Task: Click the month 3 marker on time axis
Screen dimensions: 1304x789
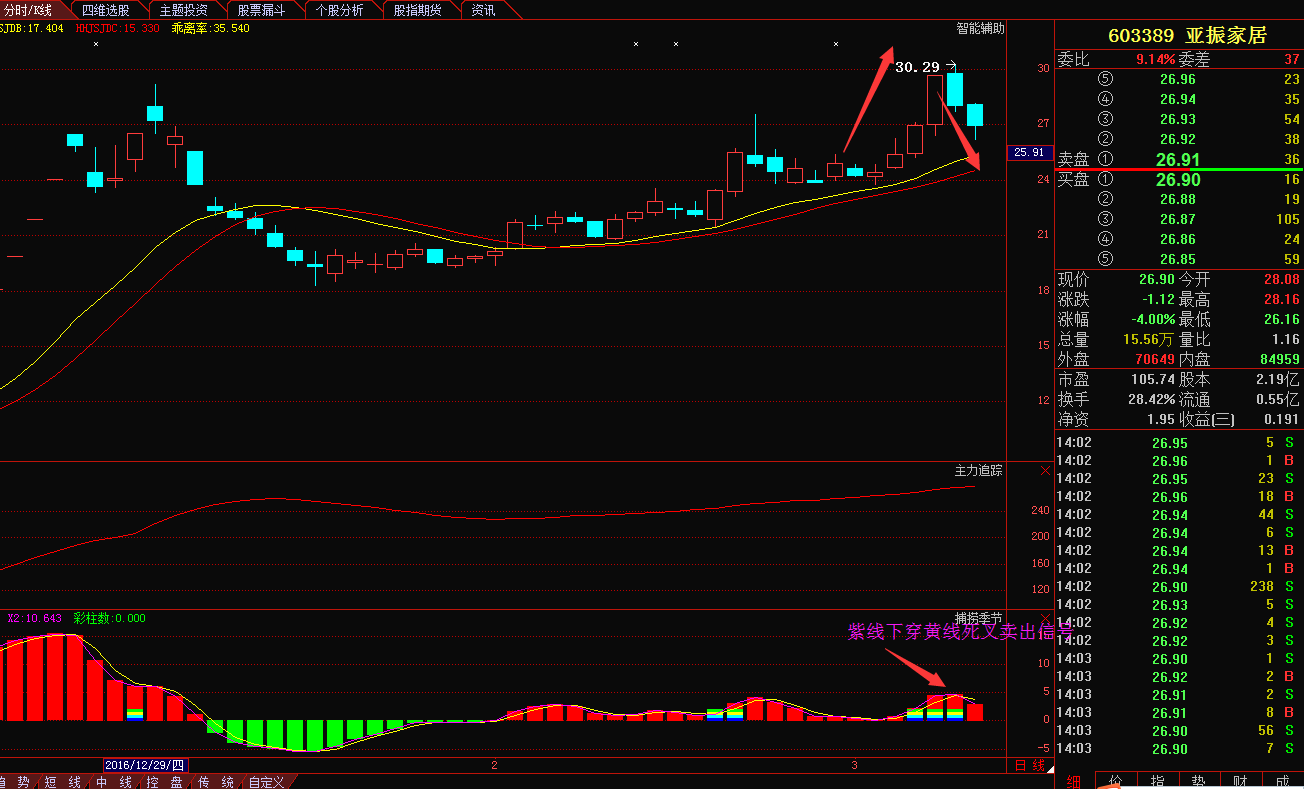Action: click(x=854, y=764)
